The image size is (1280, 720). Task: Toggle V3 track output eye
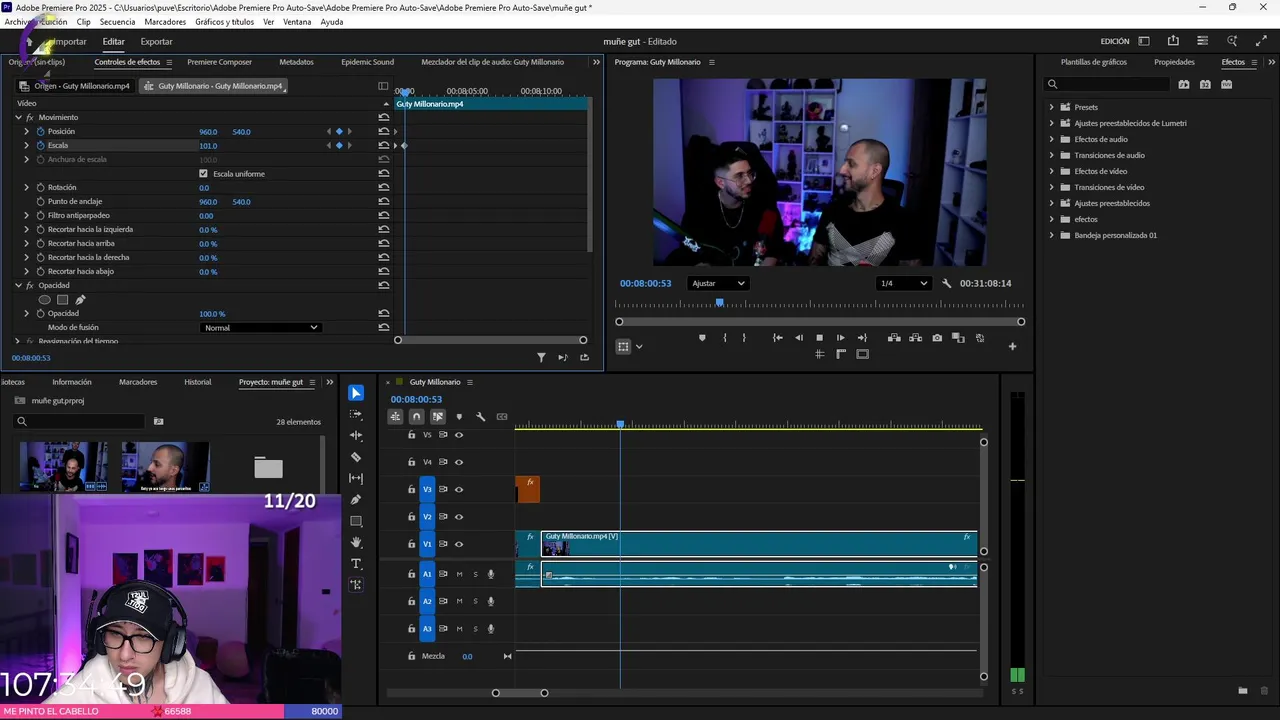point(459,489)
